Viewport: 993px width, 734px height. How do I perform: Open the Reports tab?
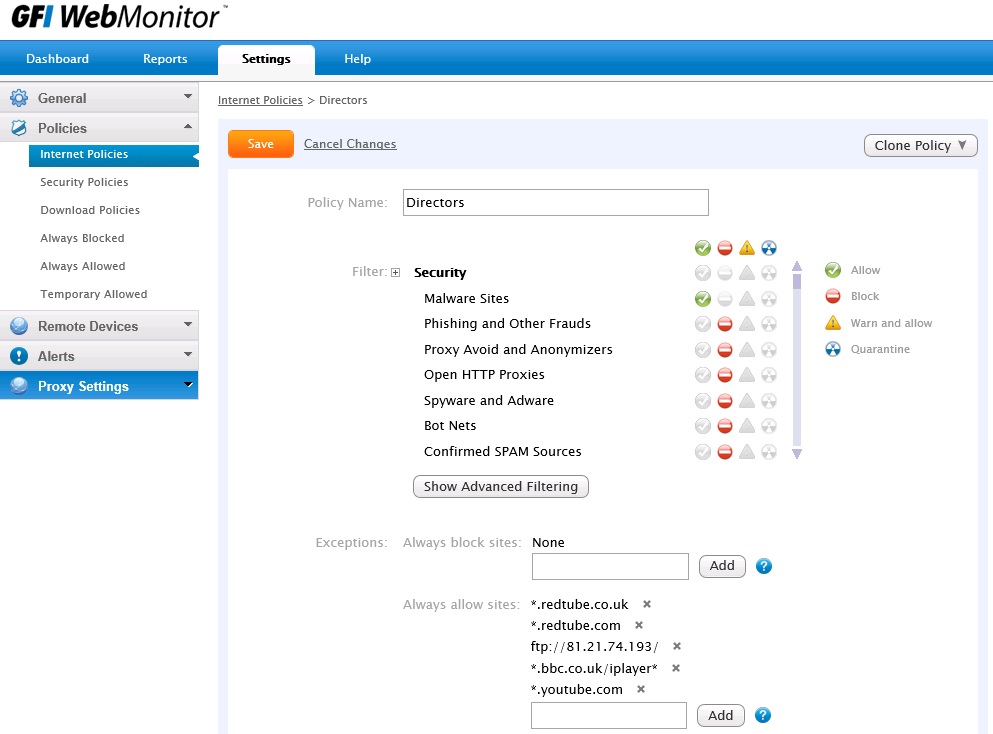pos(165,59)
